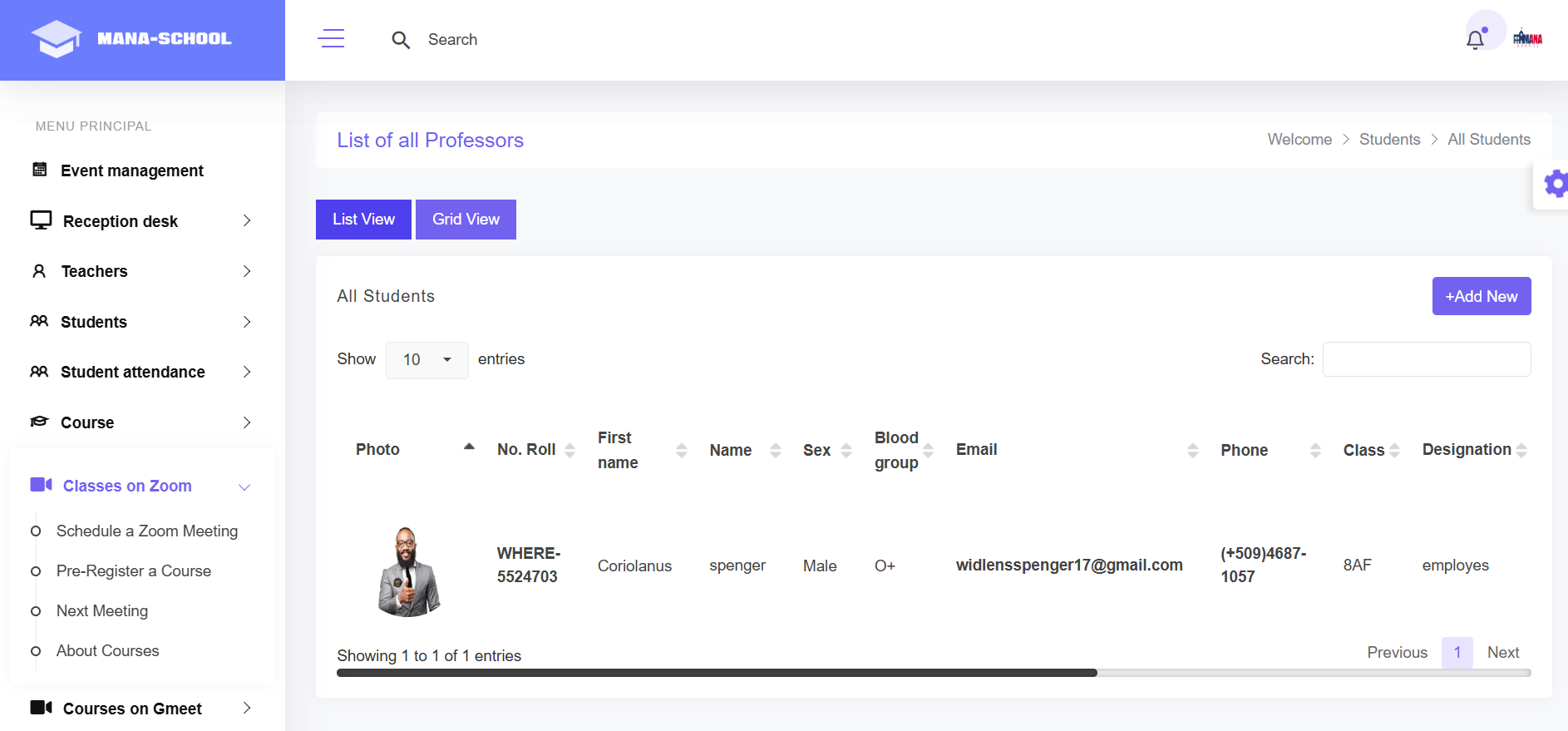Screen dimensions: 1568x731
Task: Click the +Add New button
Action: pyautogui.click(x=1481, y=296)
